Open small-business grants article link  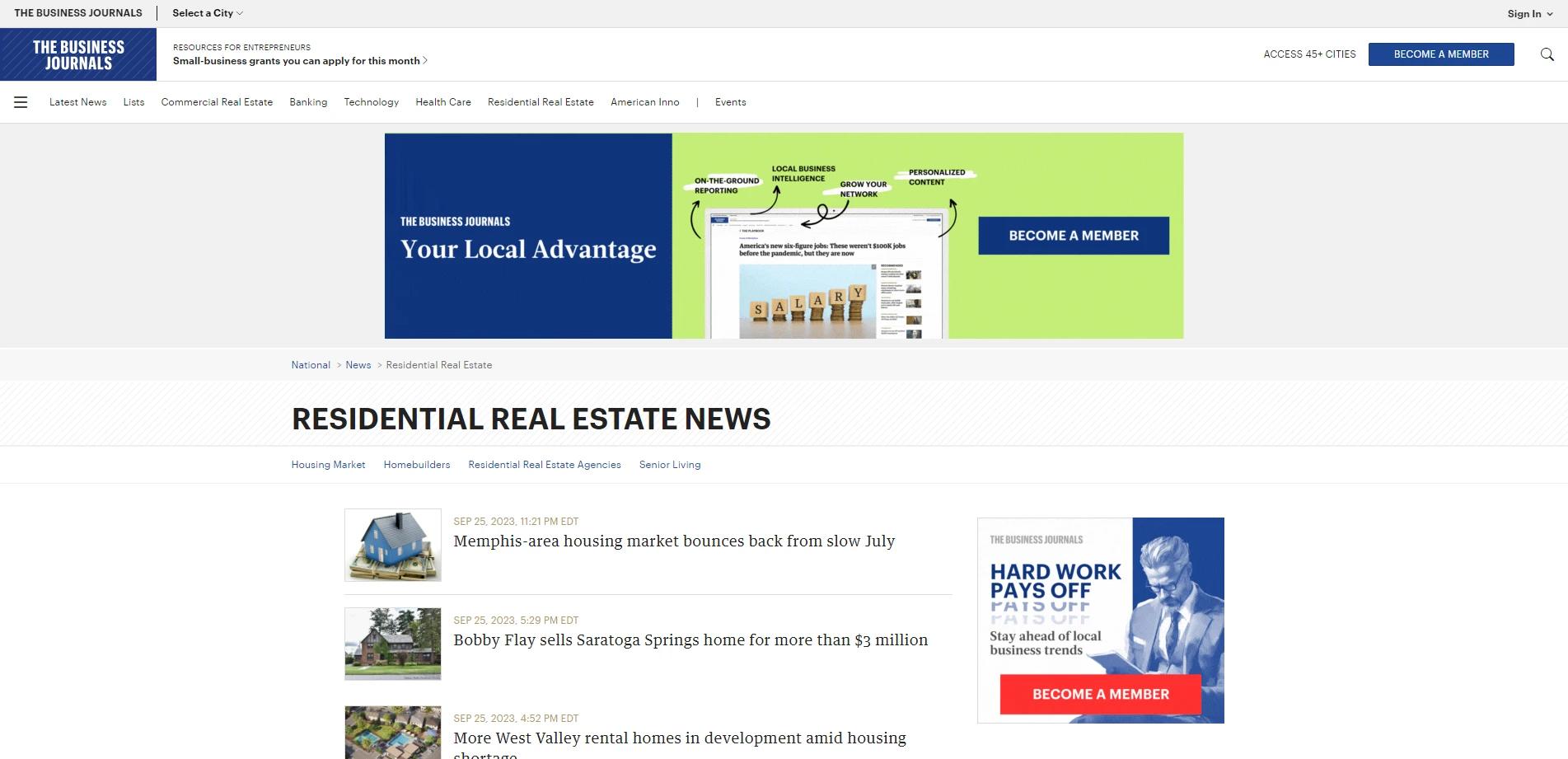click(x=299, y=61)
